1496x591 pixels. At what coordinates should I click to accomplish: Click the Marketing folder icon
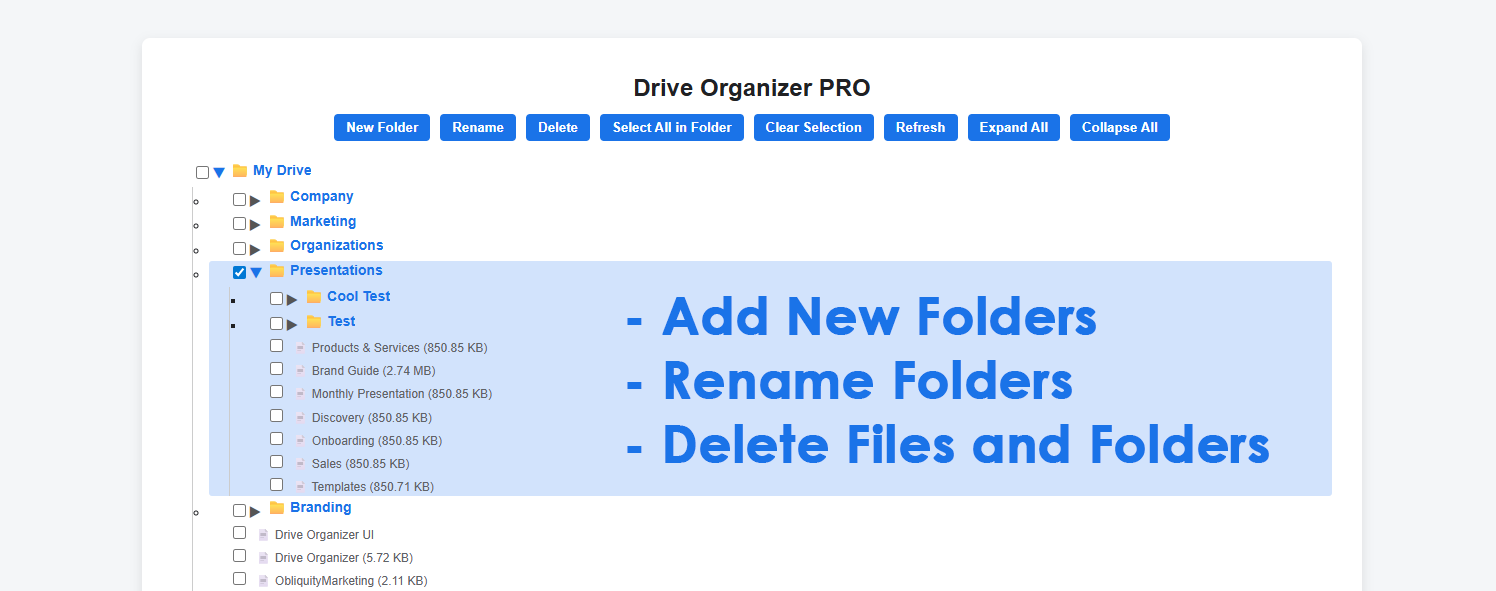click(x=277, y=222)
